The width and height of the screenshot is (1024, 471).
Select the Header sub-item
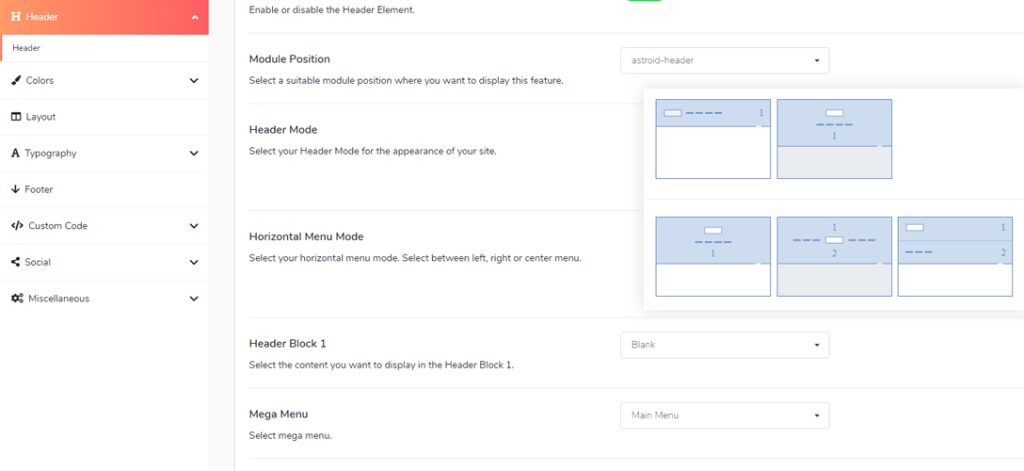click(104, 48)
